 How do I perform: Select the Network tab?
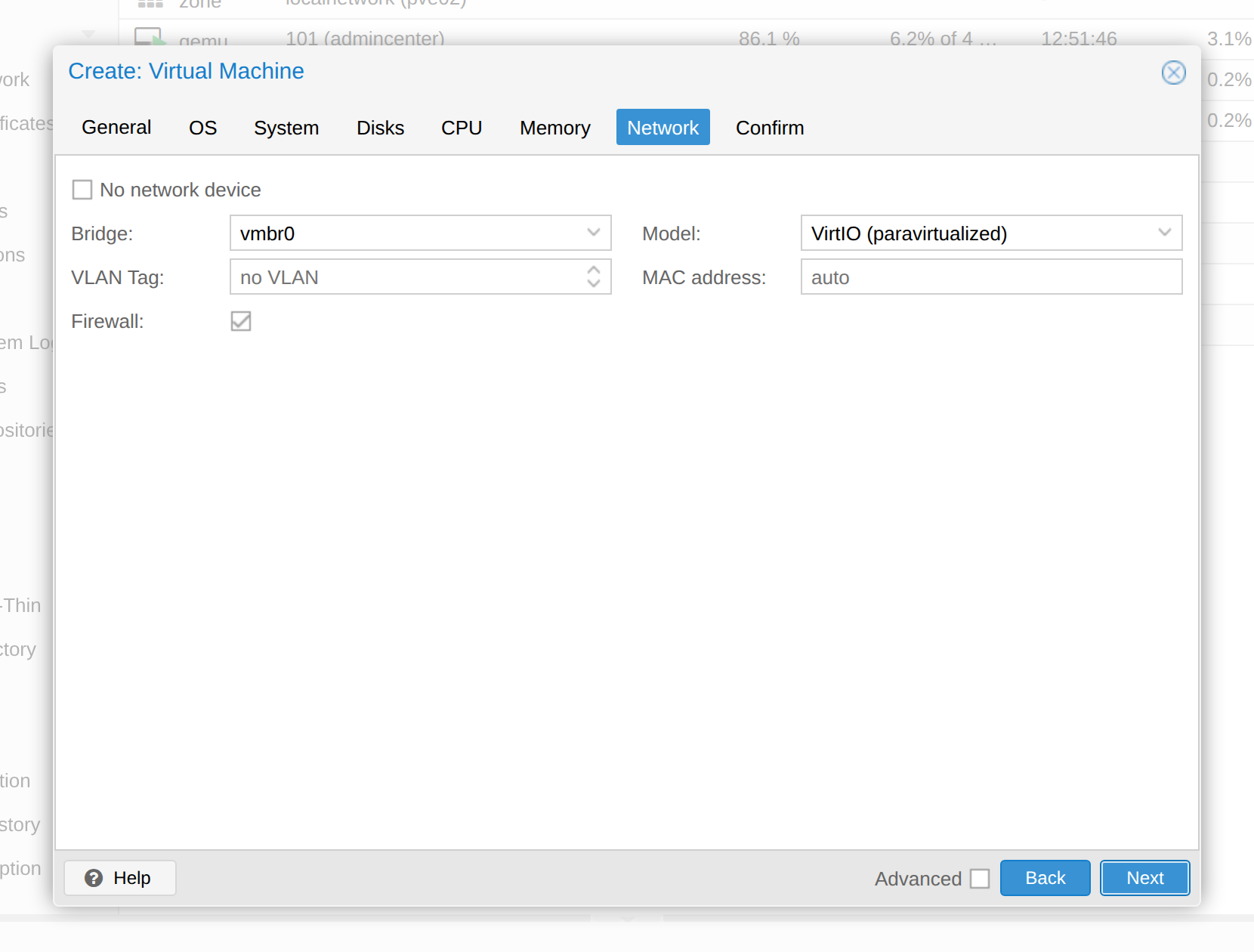(663, 127)
